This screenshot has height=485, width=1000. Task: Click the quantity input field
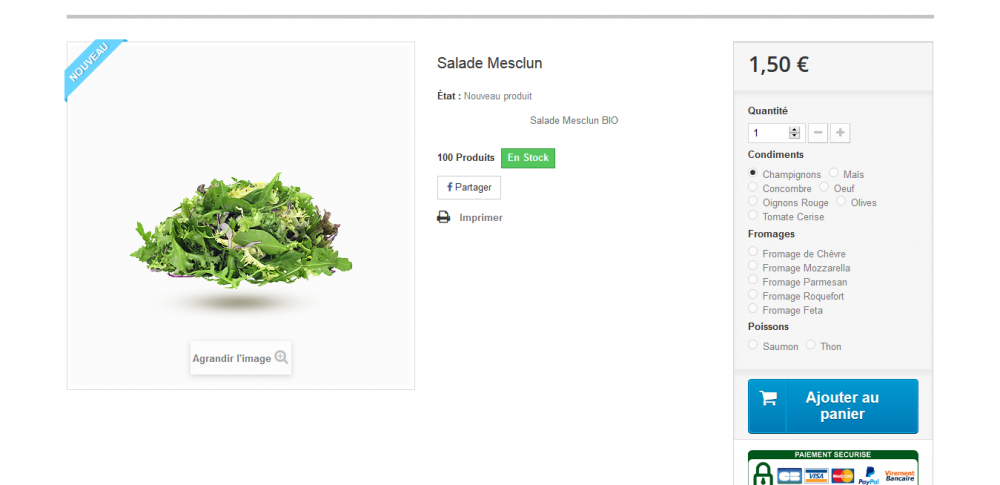768,133
